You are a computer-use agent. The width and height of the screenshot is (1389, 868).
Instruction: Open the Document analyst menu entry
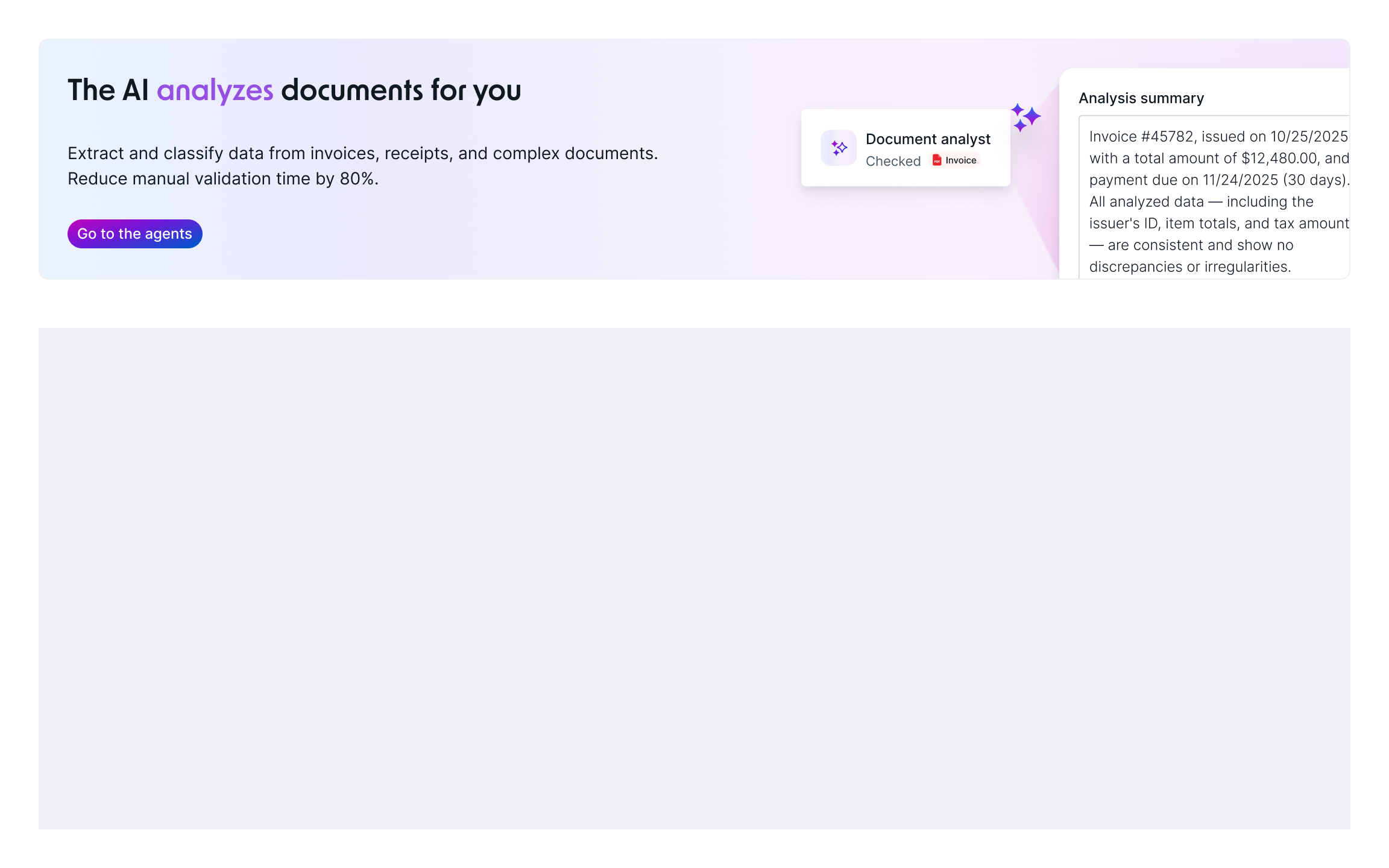click(x=928, y=139)
